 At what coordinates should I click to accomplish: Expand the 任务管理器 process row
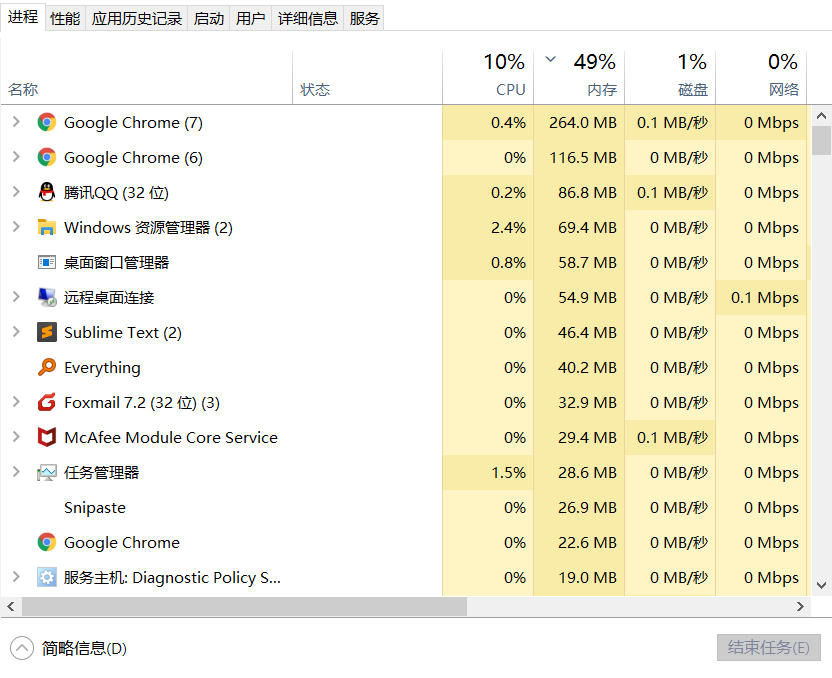(16, 472)
